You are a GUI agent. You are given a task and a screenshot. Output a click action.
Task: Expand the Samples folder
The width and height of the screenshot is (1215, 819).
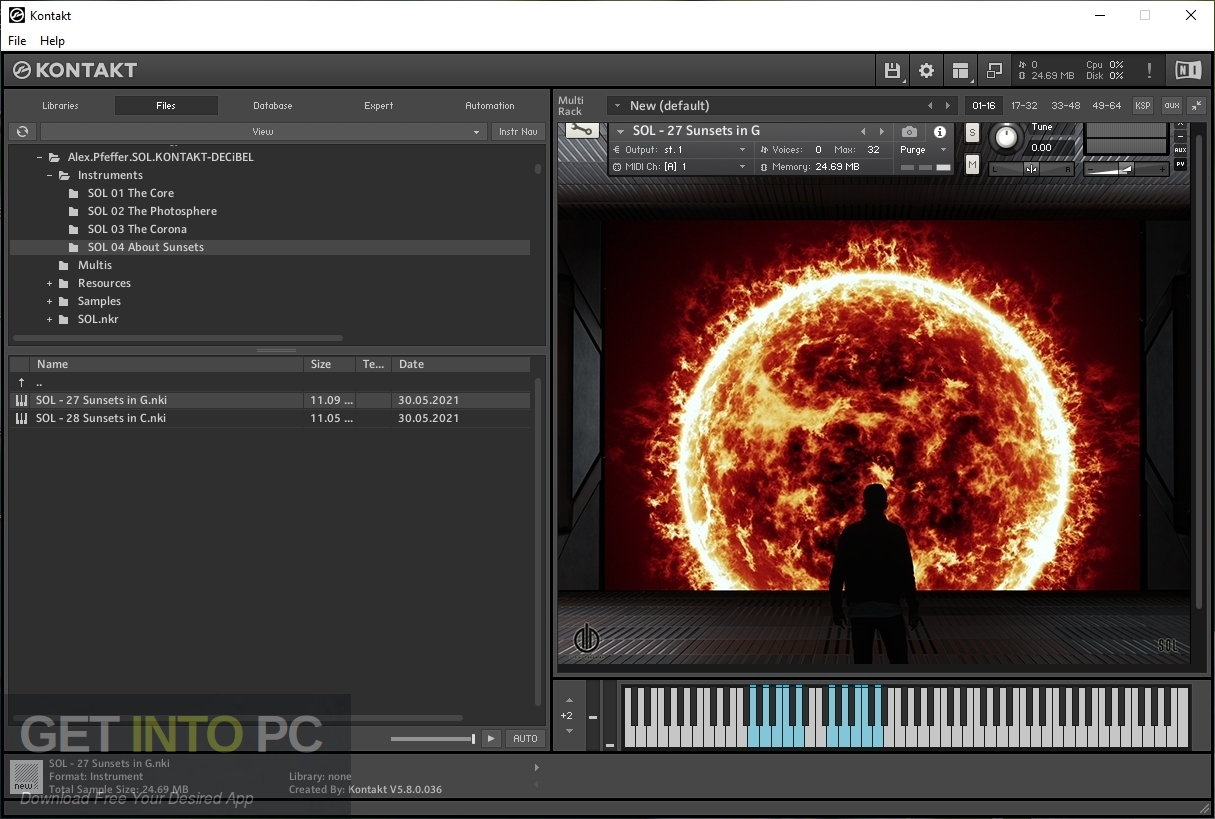pos(49,301)
